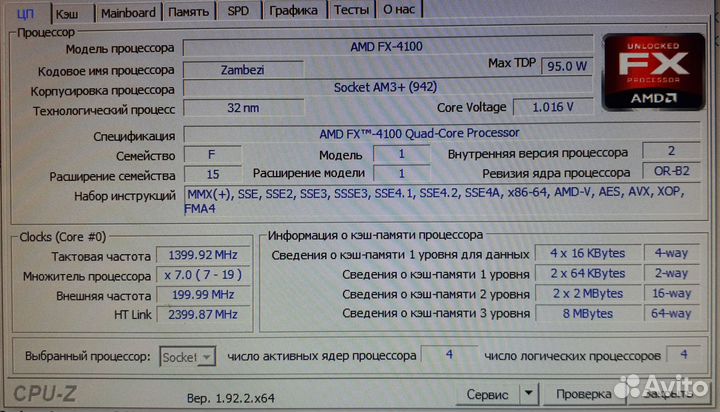Open the Тесты tab
720x412 pixels.
(x=351, y=10)
